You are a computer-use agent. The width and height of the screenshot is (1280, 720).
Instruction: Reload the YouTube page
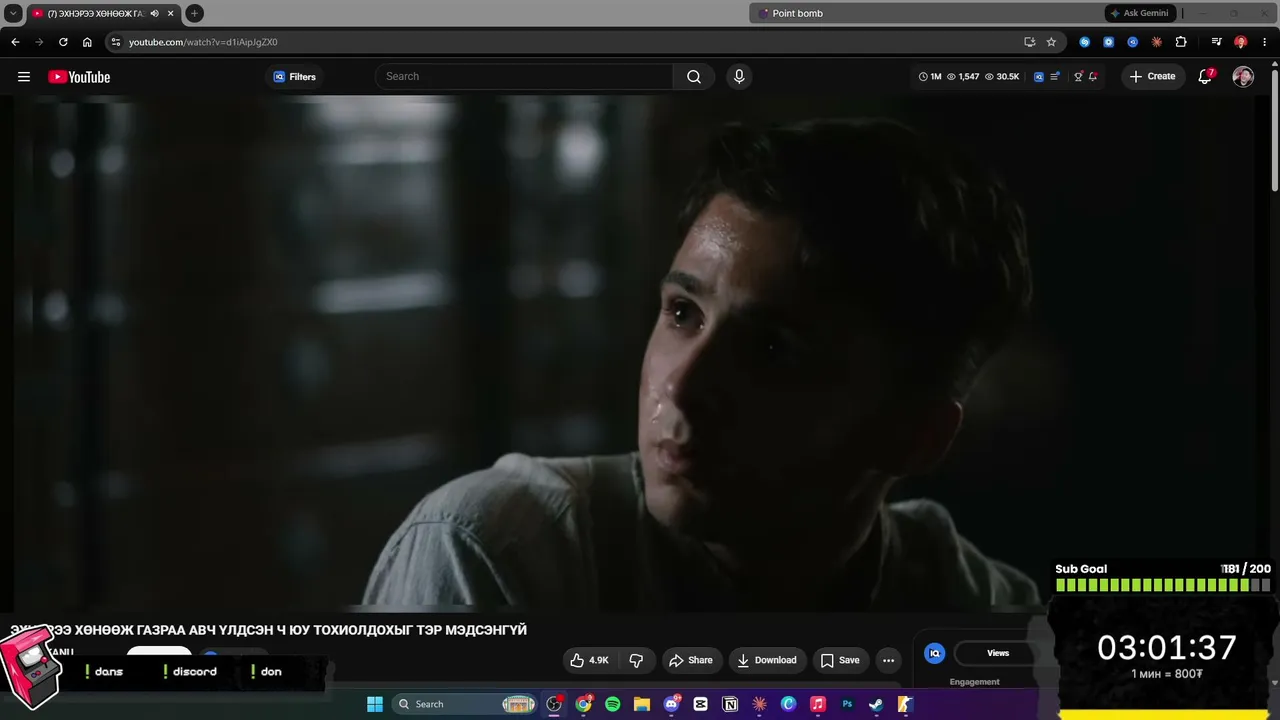click(x=63, y=42)
